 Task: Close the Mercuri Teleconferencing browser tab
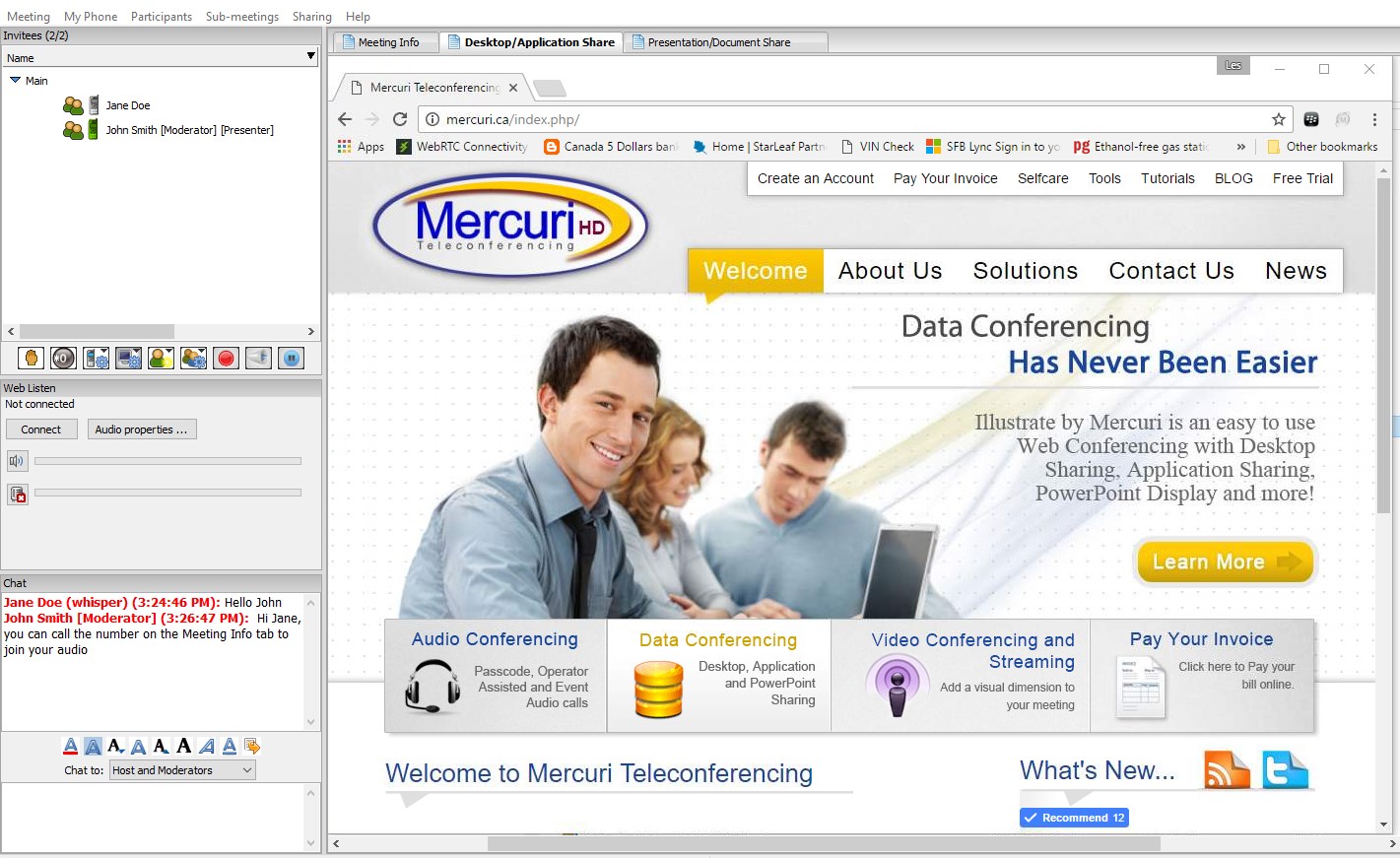click(513, 88)
